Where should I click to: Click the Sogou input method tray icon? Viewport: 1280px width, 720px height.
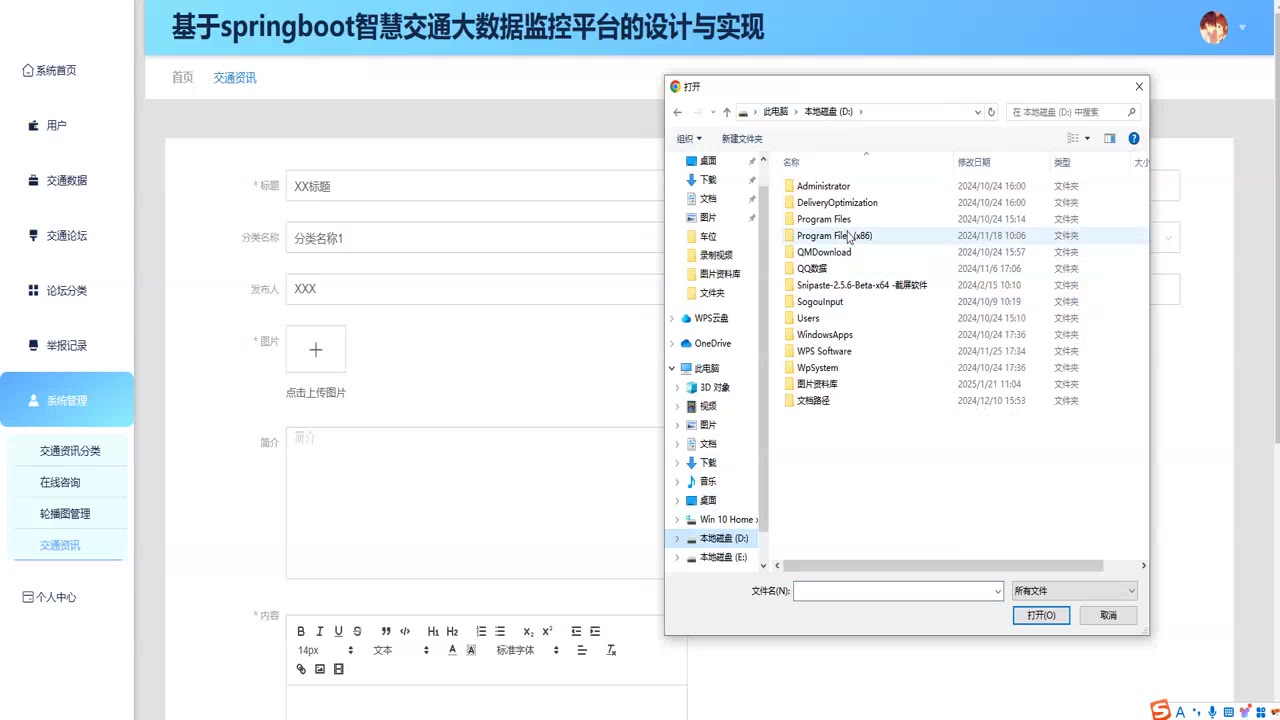(1160, 711)
